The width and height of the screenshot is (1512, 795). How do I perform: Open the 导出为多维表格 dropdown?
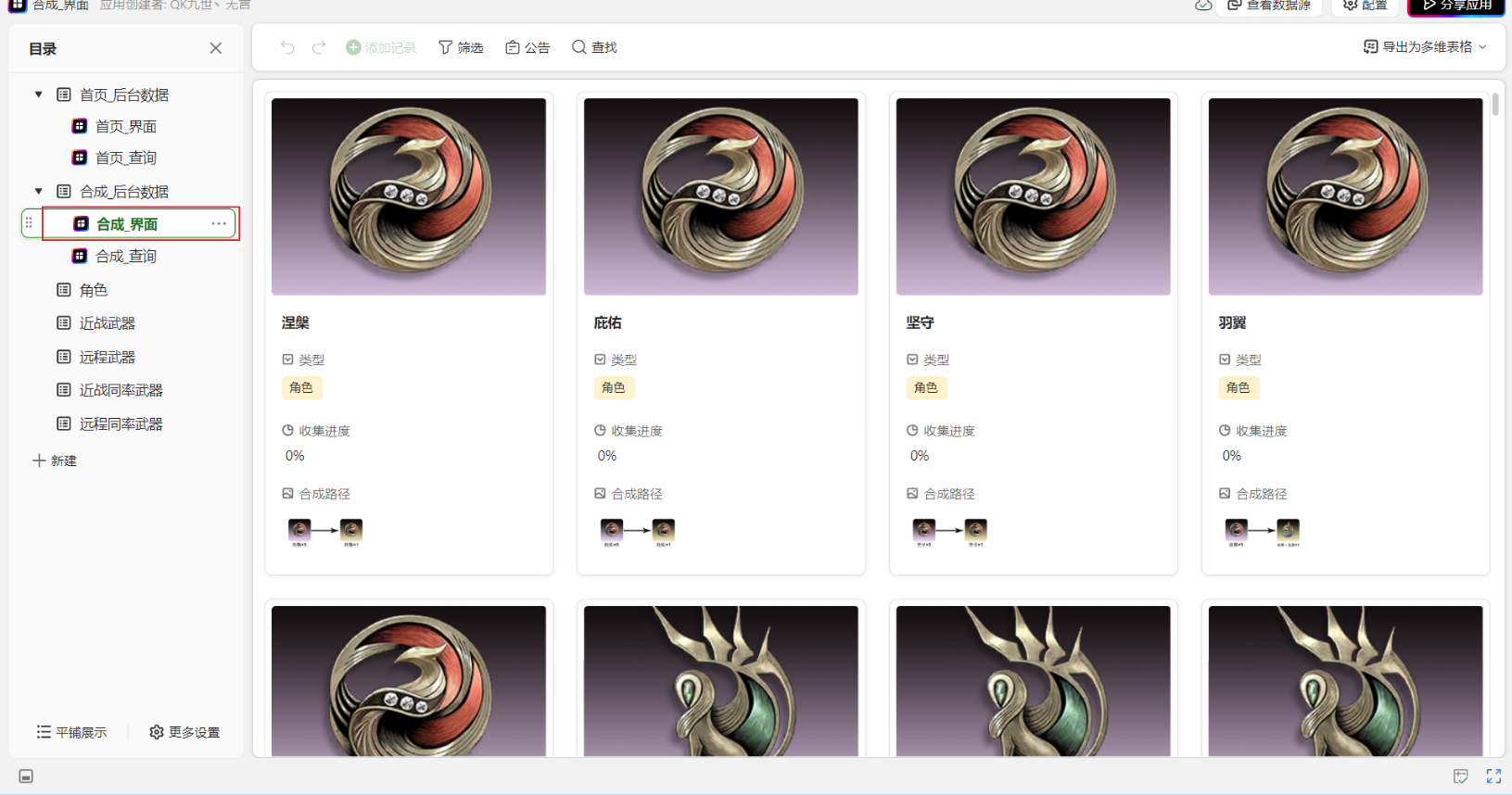(1425, 46)
